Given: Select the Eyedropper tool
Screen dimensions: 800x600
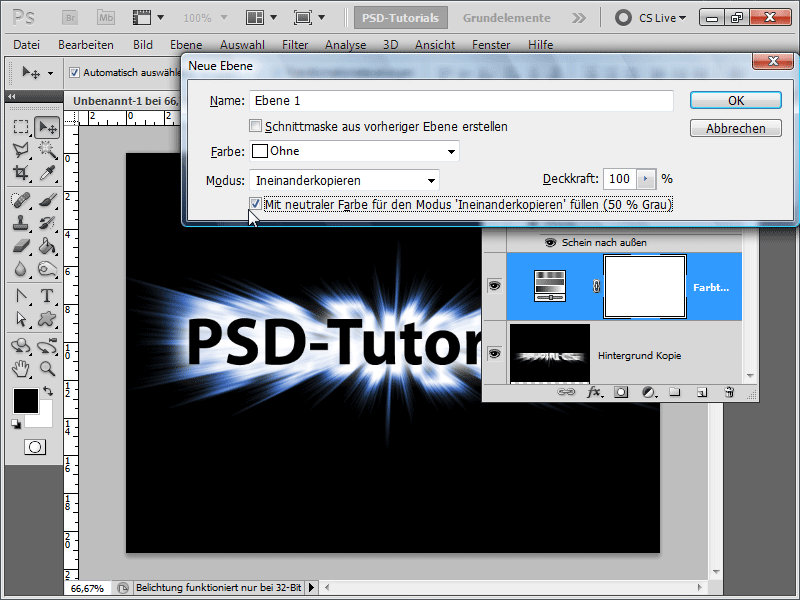Looking at the screenshot, I should pyautogui.click(x=47, y=172).
